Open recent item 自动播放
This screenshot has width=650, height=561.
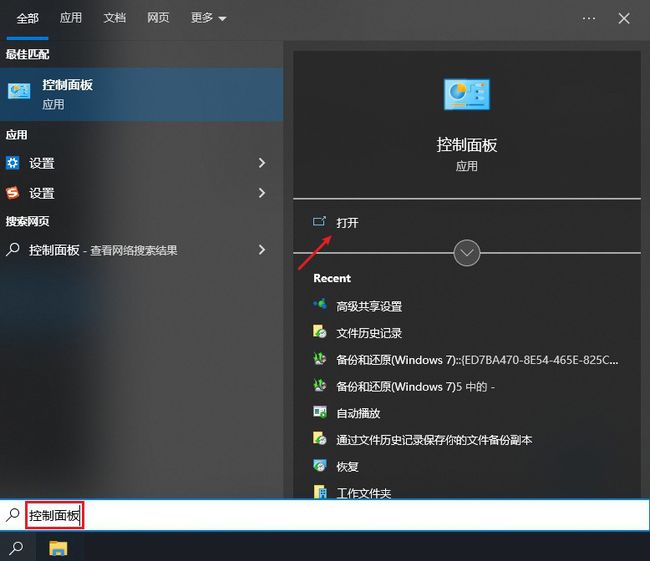(358, 413)
